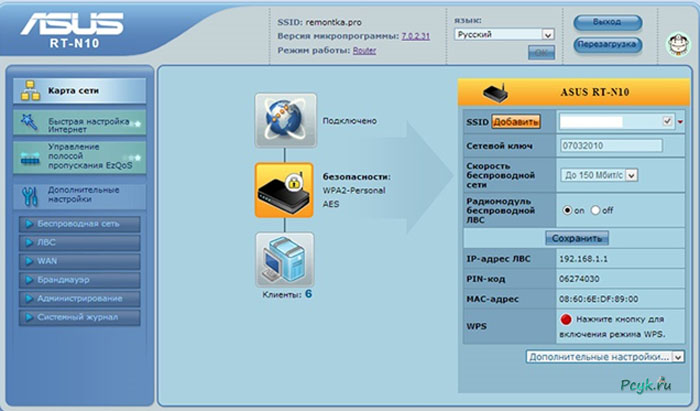The image size is (700, 411).
Task: Toggle the checkbox in SSID field
Action: (667, 121)
